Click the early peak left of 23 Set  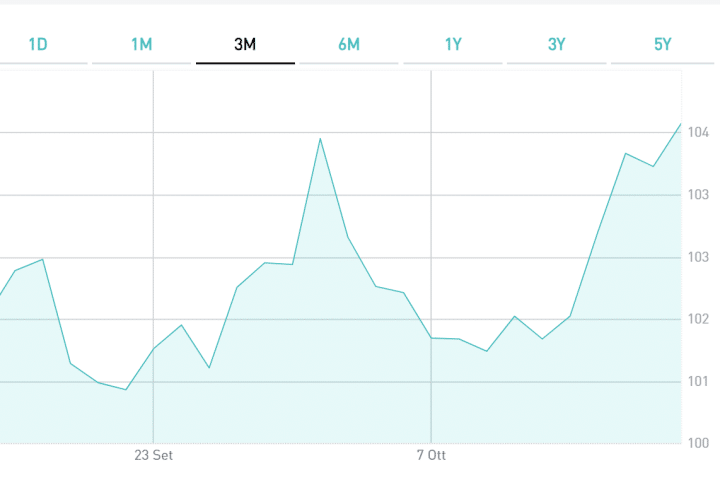pyautogui.click(x=43, y=259)
